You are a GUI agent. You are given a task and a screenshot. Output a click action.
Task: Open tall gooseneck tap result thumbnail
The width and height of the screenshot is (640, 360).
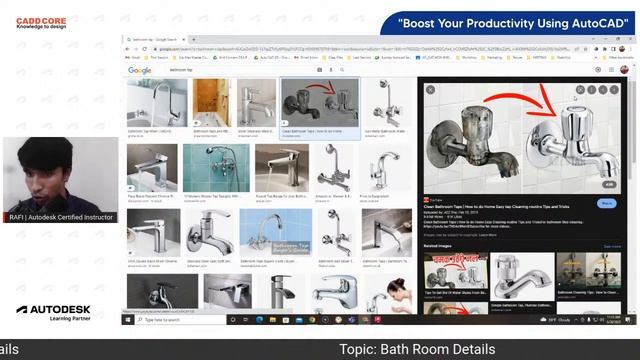pos(157,103)
